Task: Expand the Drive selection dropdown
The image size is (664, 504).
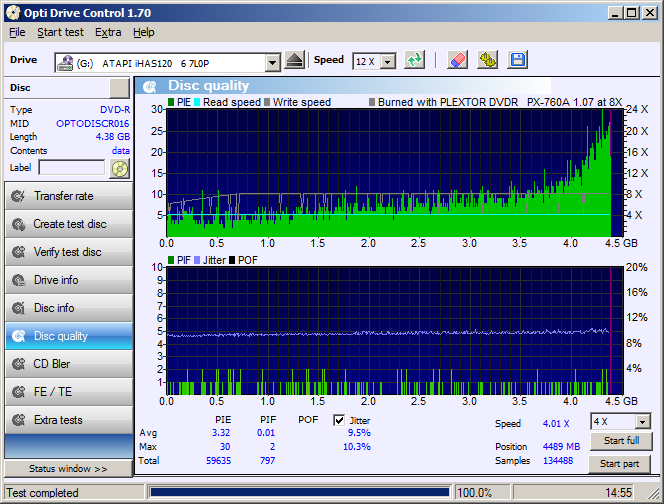Action: coord(273,63)
